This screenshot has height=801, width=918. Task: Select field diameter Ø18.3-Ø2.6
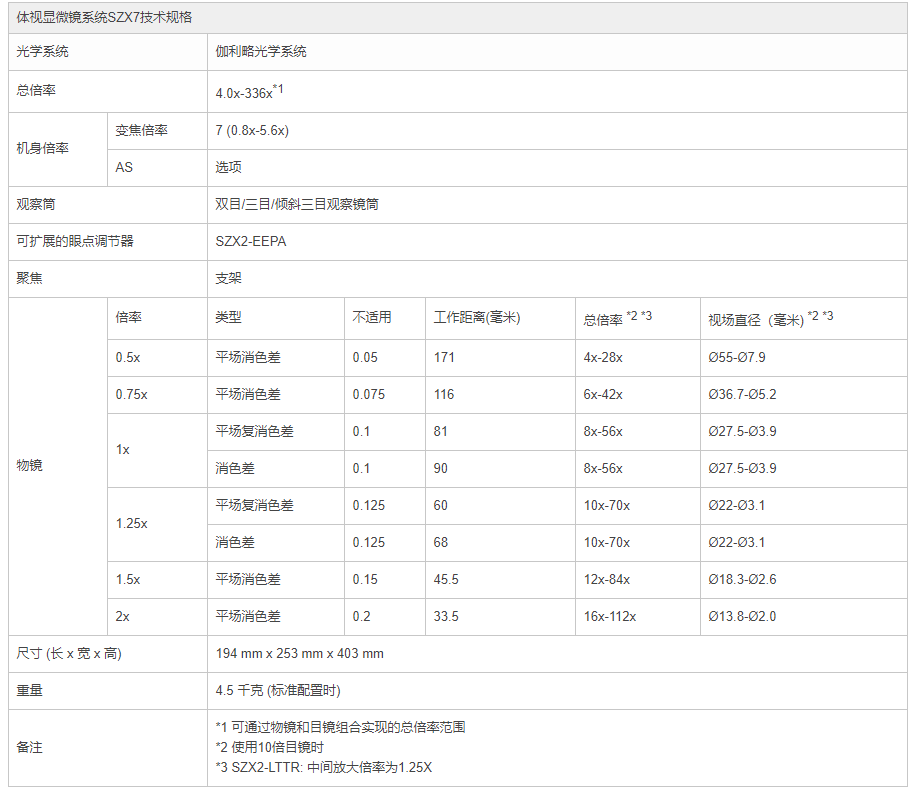[x=742, y=580]
